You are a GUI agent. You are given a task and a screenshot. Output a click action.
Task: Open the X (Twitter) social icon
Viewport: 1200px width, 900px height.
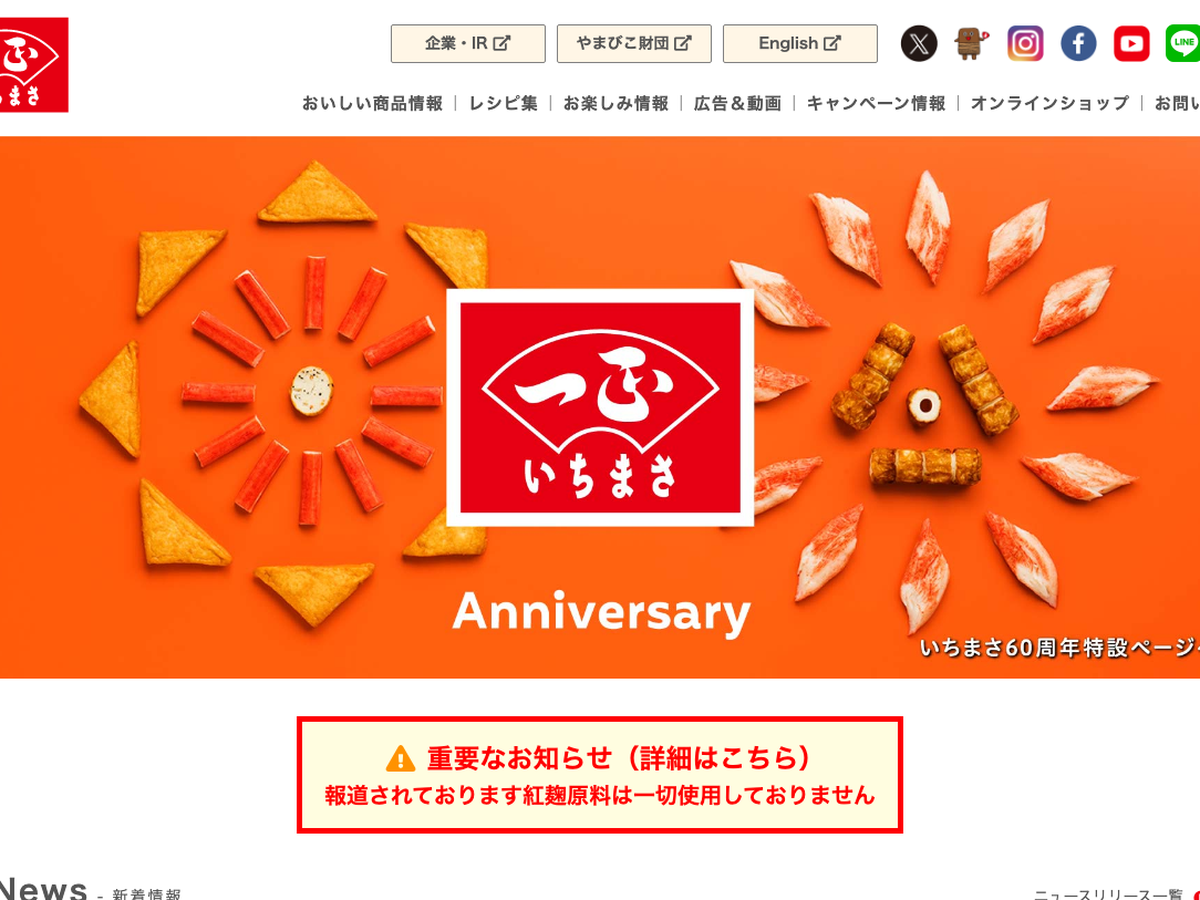[919, 43]
